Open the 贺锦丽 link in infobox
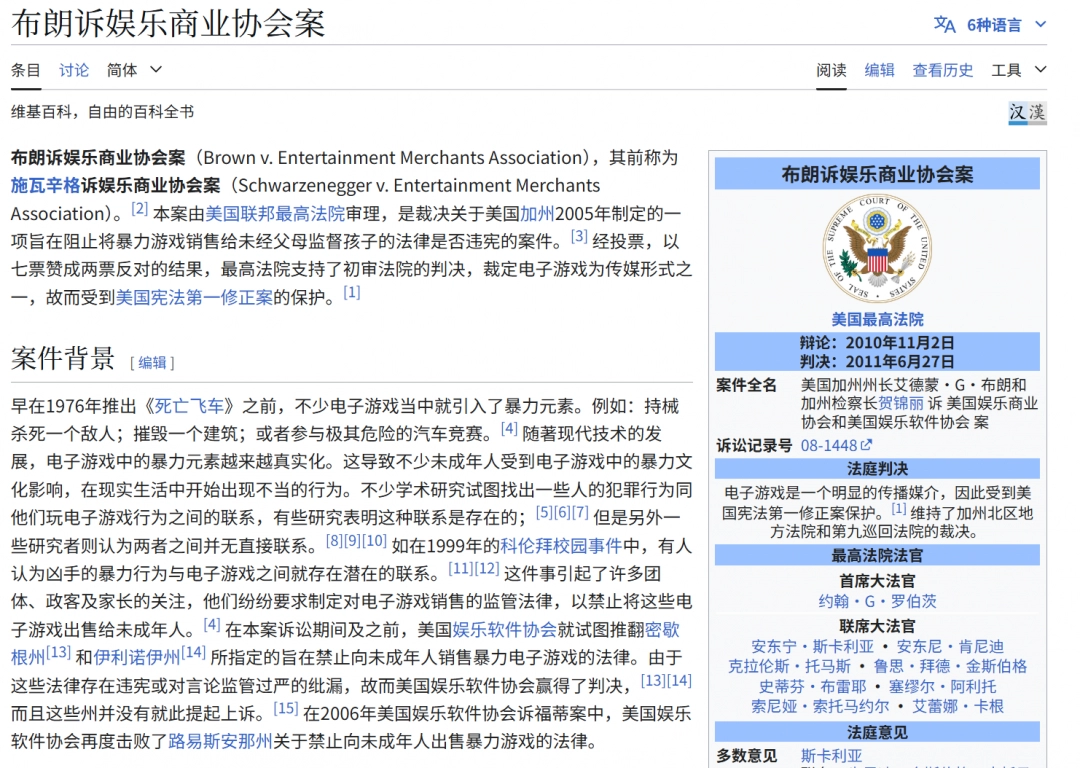This screenshot has height=768, width=1080. (900, 404)
